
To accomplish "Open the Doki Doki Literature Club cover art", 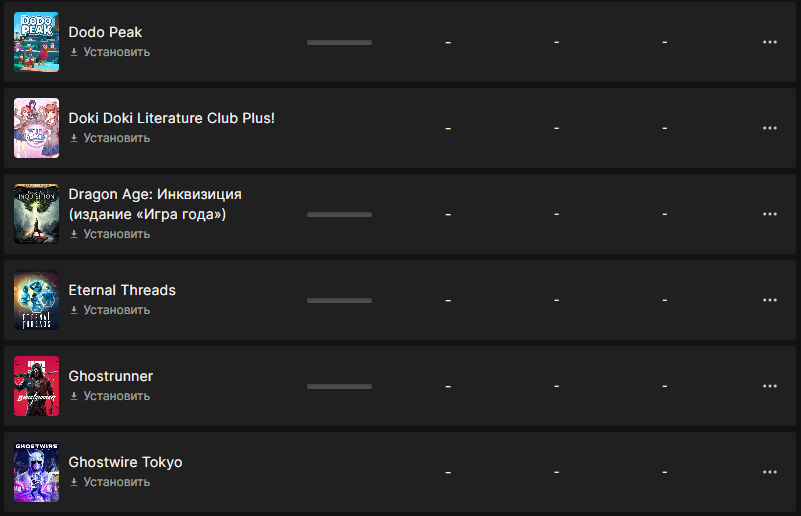I will click(36, 128).
